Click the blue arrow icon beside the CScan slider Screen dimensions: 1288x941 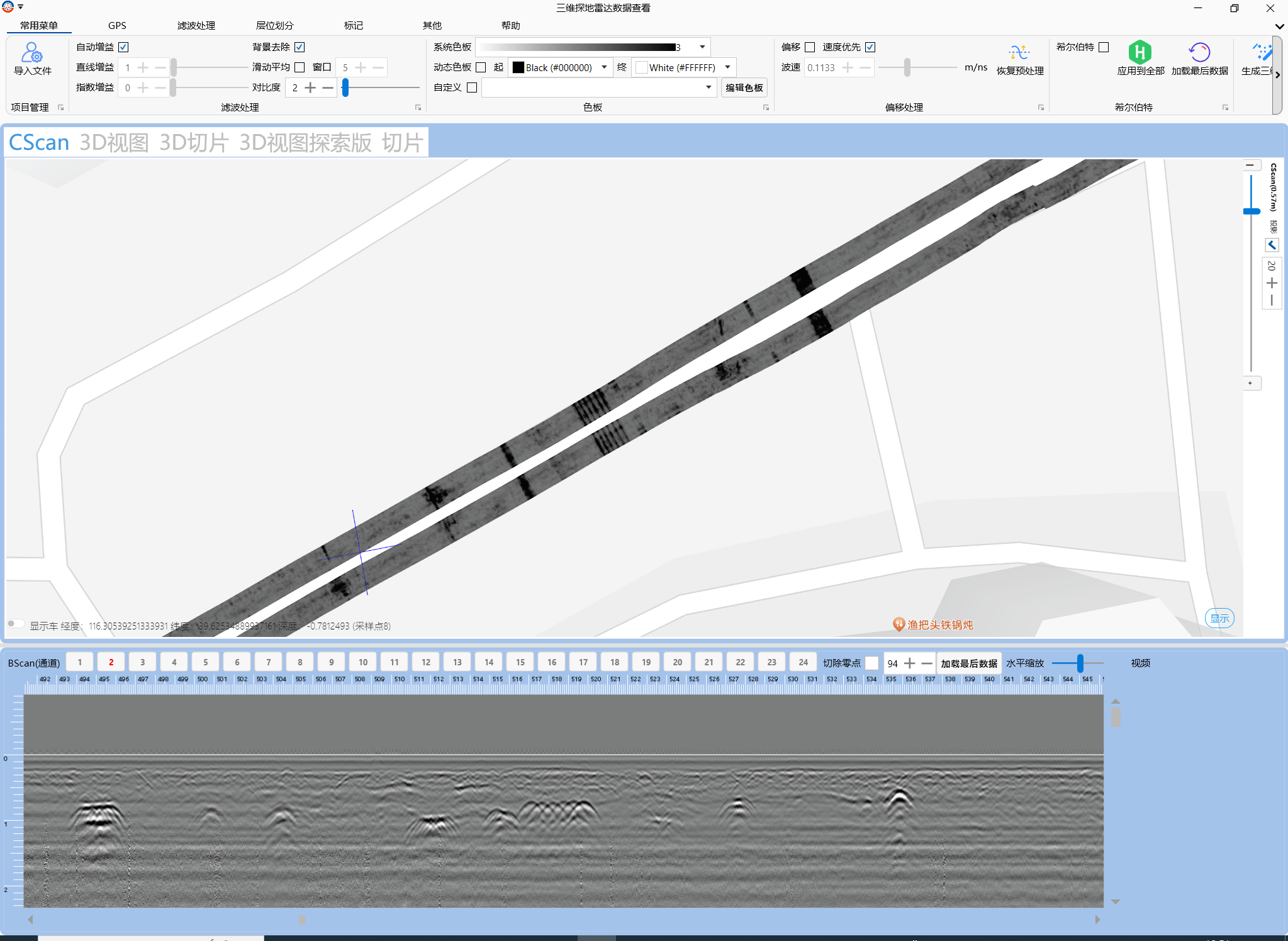click(1272, 245)
